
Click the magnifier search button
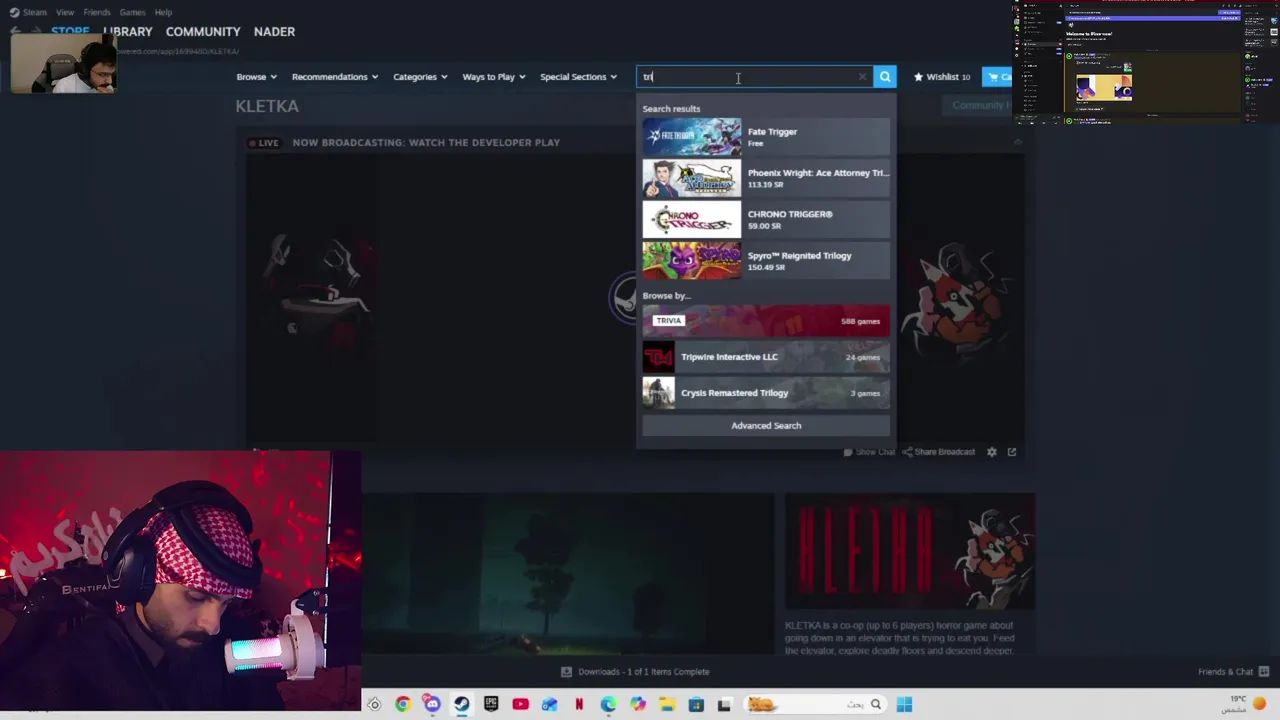[x=885, y=77]
